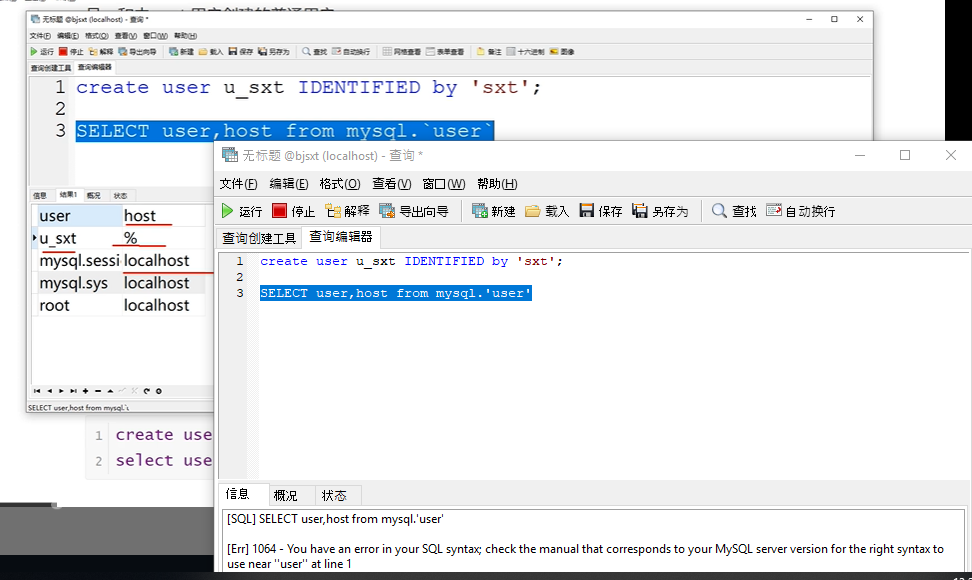The width and height of the screenshot is (972, 580).
Task: Go to last record in result navigator
Action: click(x=73, y=391)
